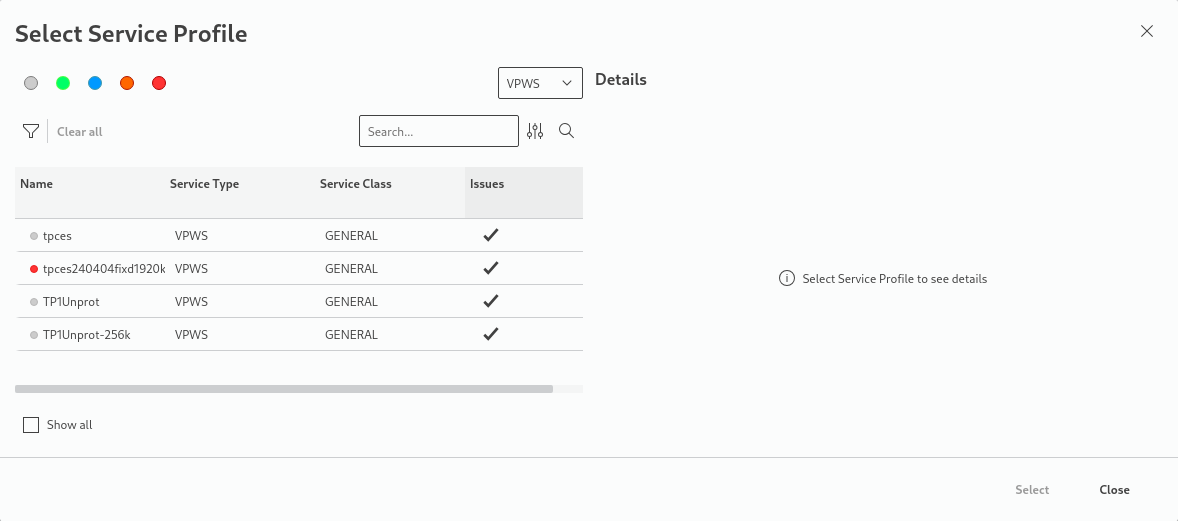Open the VPWS service type dropdown

pyautogui.click(x=540, y=83)
